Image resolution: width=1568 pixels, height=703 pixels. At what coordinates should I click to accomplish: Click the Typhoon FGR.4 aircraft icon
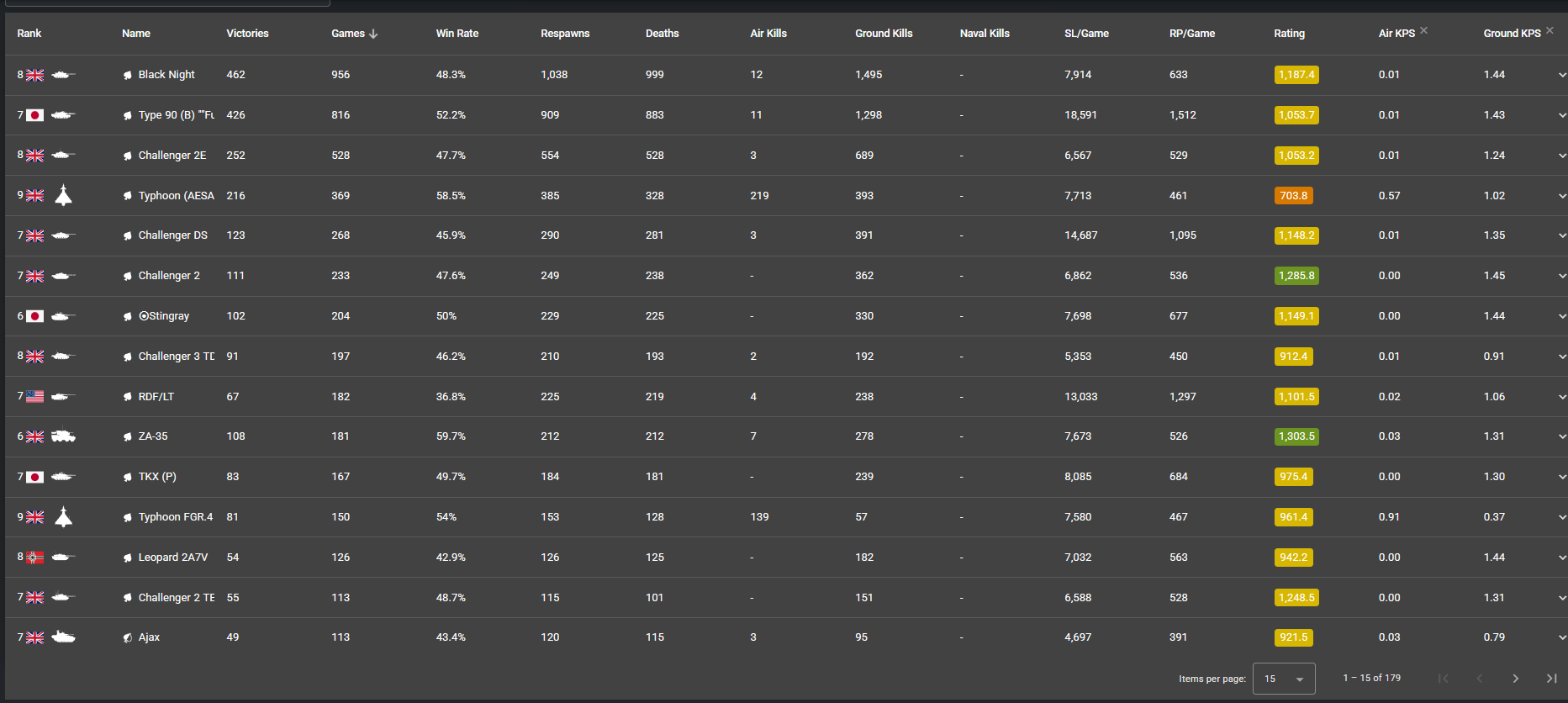point(63,517)
